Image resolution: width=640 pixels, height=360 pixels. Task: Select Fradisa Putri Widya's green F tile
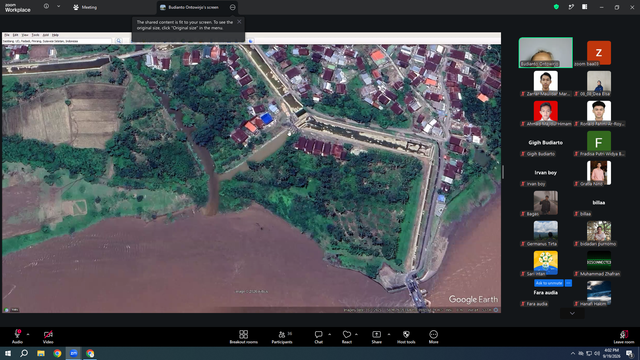[599, 143]
